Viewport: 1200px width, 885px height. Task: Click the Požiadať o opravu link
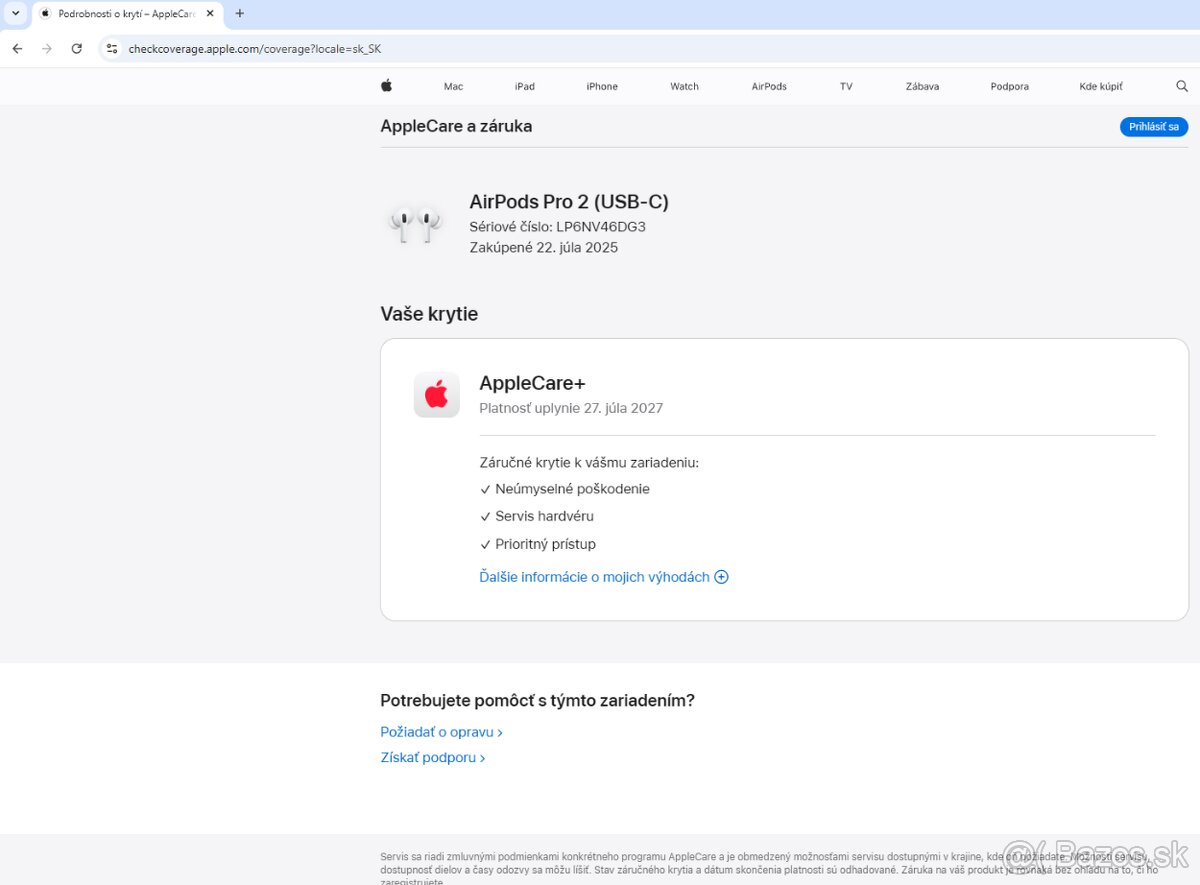coord(441,732)
